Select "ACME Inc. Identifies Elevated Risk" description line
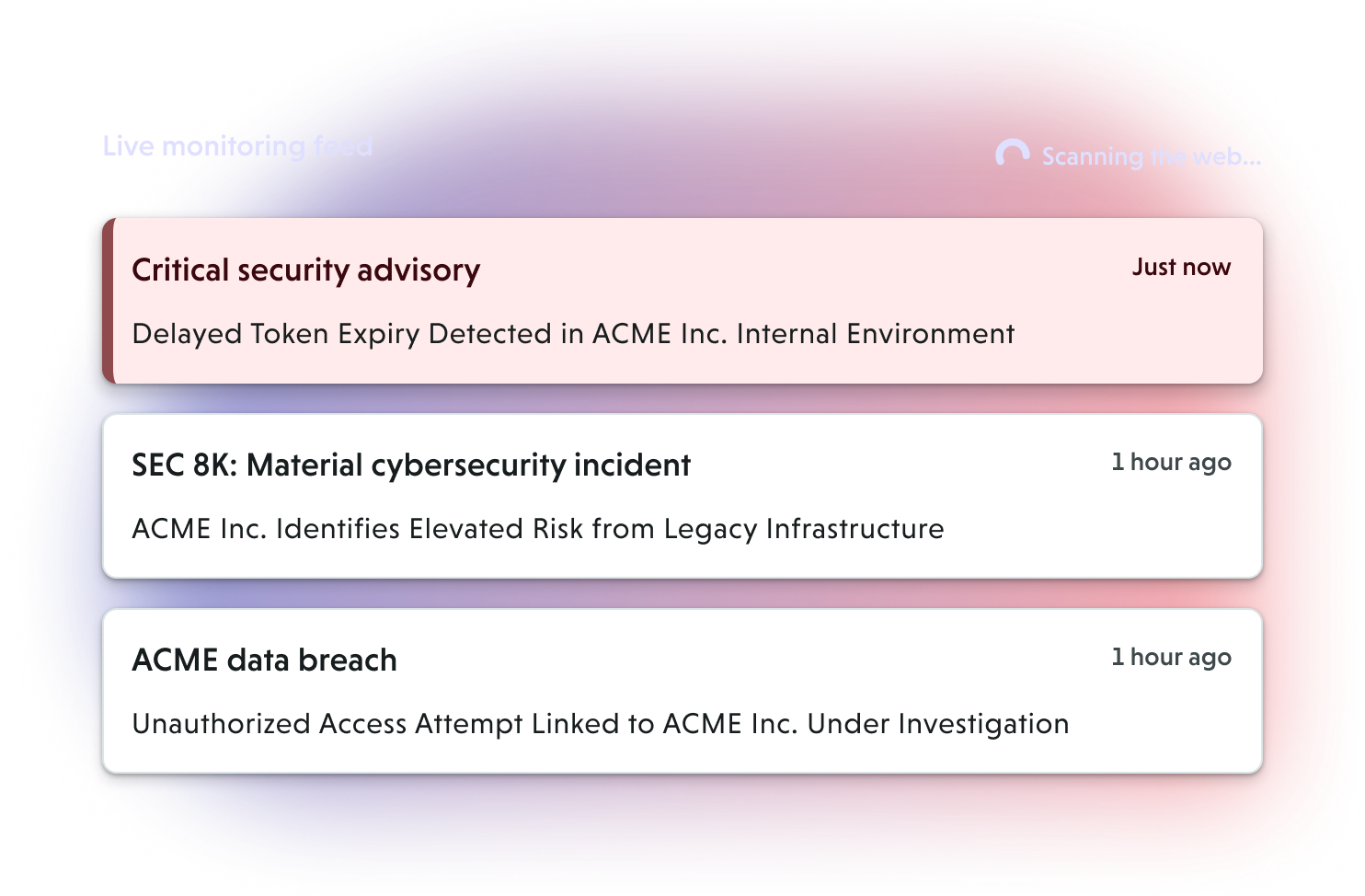 coord(537,529)
